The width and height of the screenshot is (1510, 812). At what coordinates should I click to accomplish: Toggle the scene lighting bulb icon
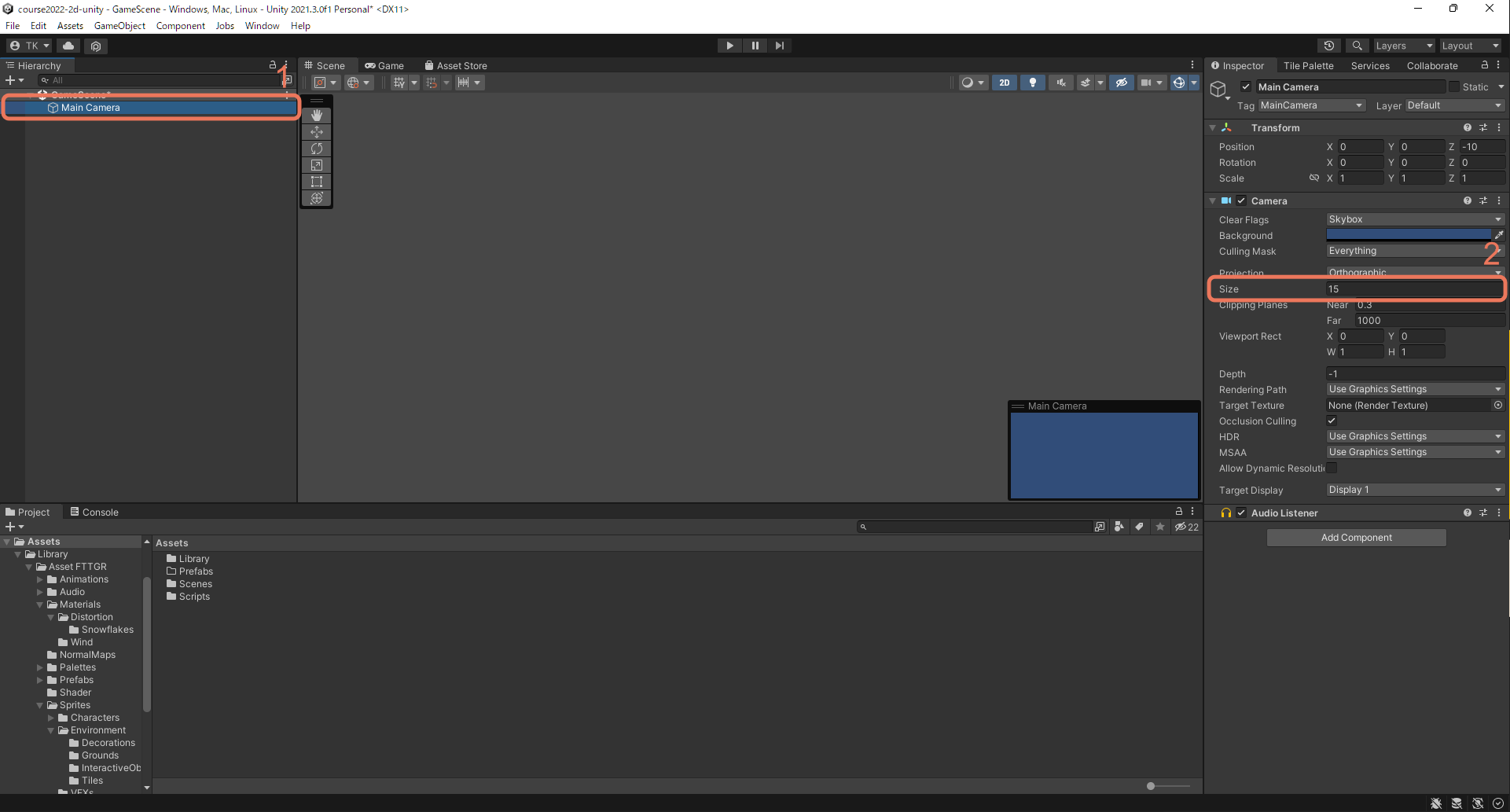coord(1033,83)
